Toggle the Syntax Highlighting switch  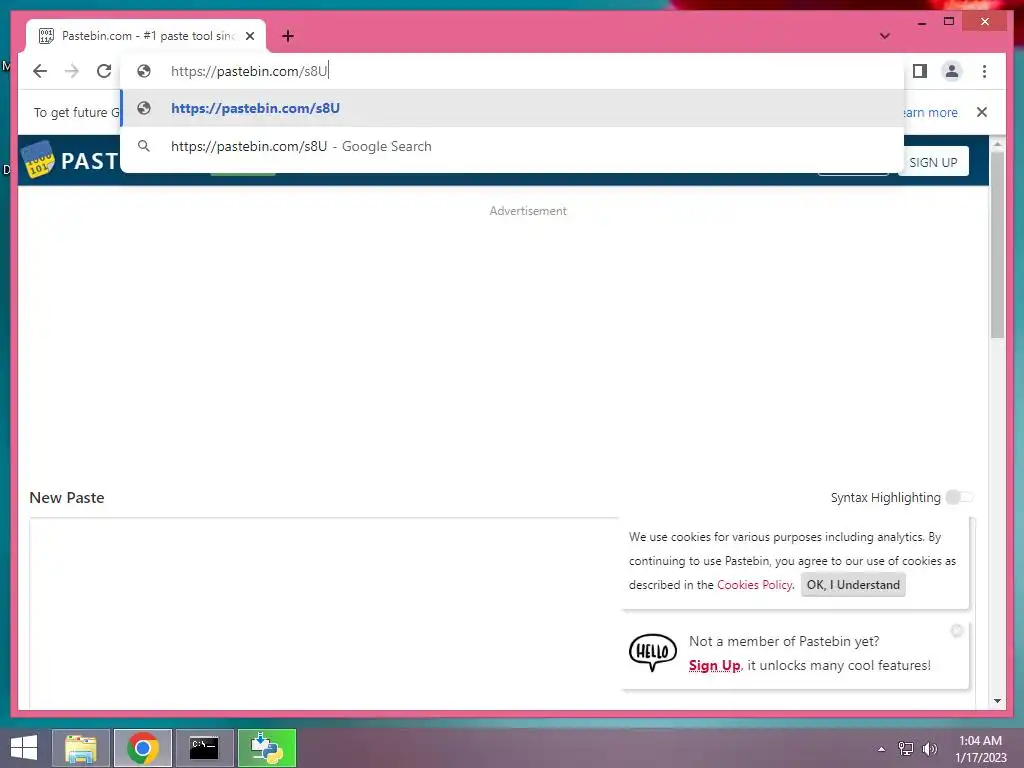959,498
